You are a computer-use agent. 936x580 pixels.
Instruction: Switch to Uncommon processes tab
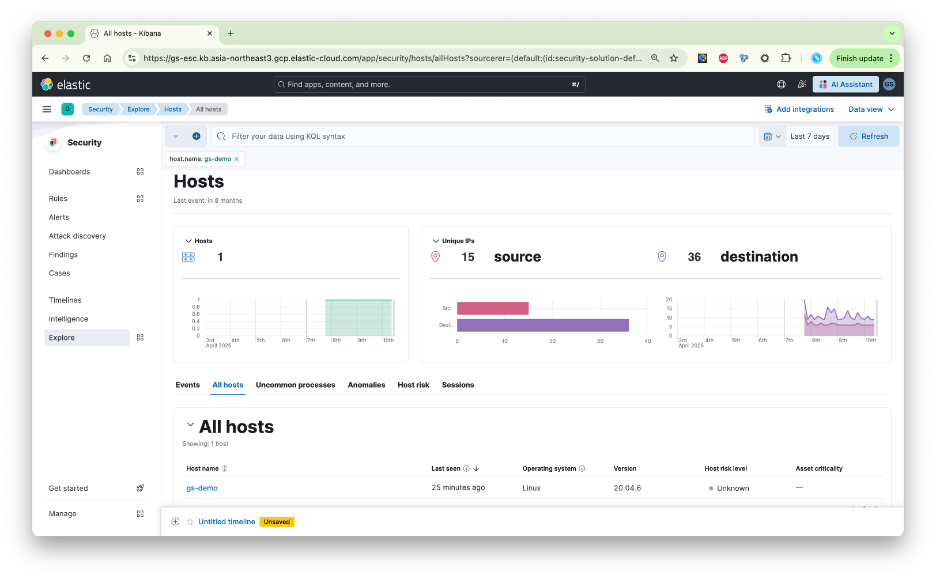295,385
